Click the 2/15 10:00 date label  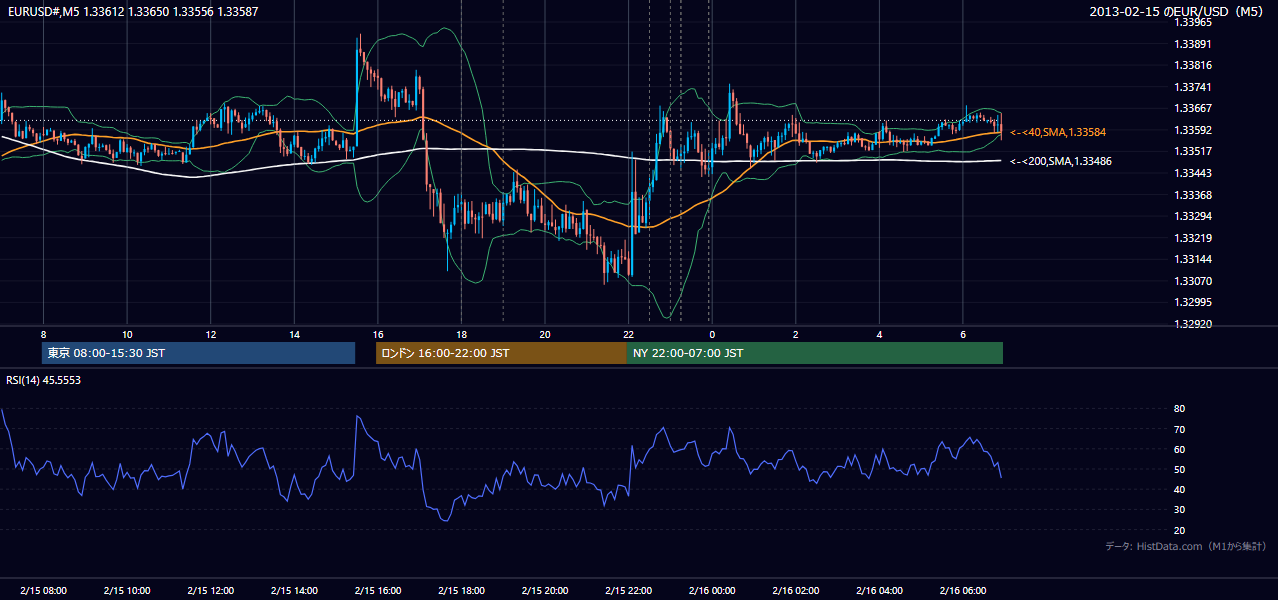[127, 590]
